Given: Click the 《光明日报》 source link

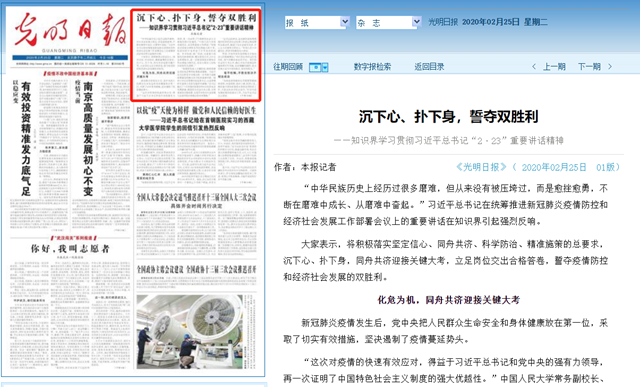Looking at the screenshot, I should [x=481, y=167].
